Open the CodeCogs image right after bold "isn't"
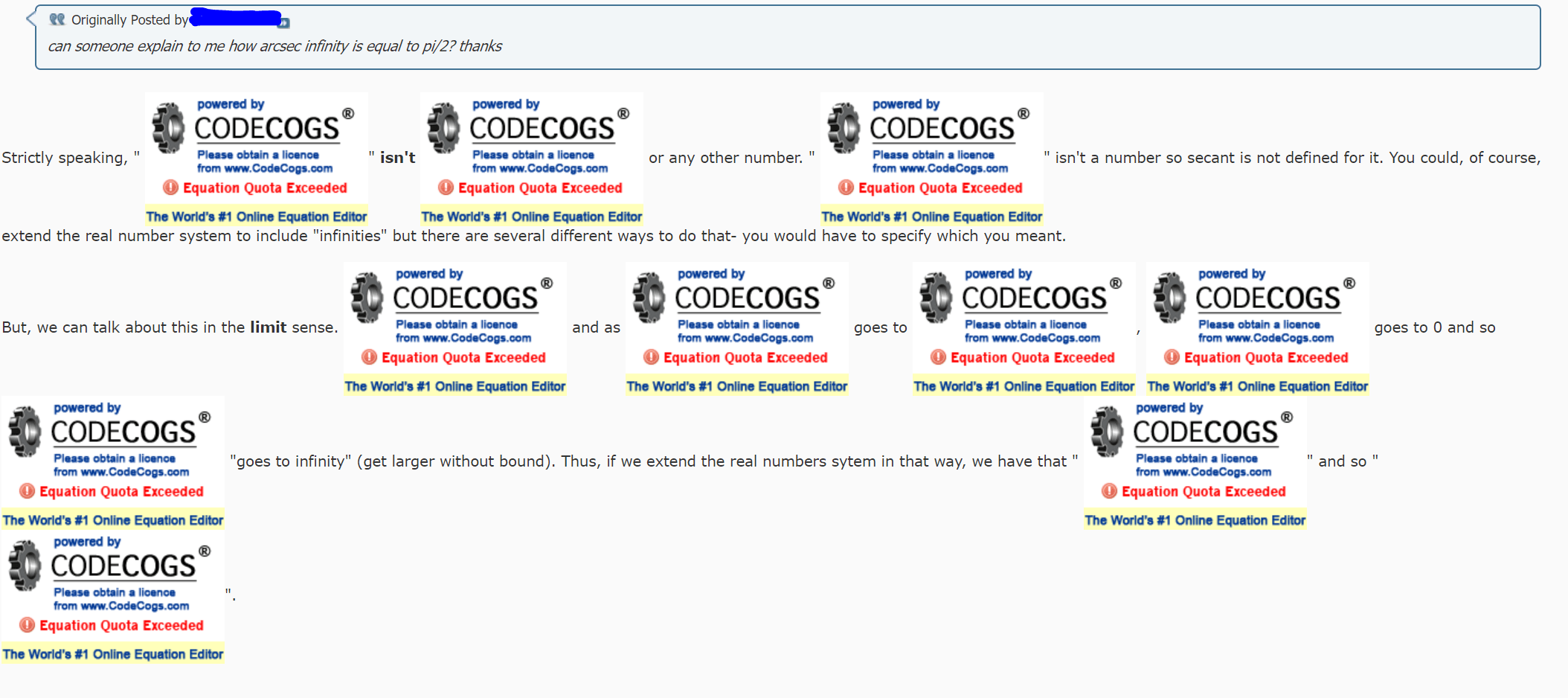This screenshot has height=698, width=1568. point(532,159)
